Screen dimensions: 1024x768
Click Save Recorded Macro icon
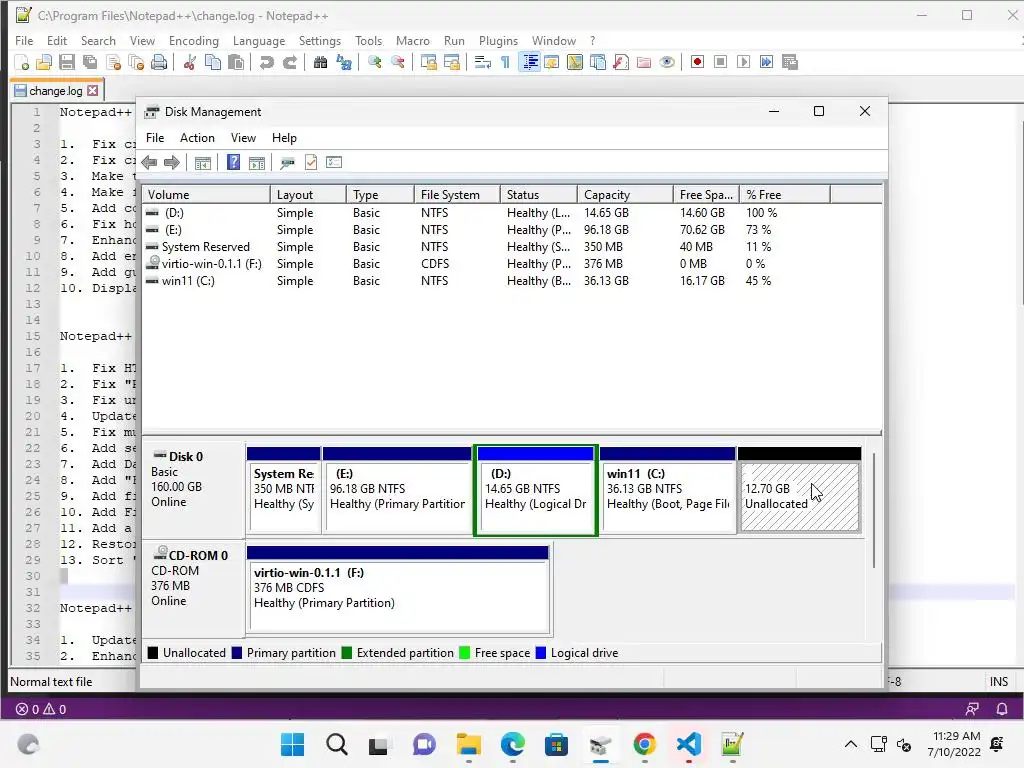[x=790, y=62]
